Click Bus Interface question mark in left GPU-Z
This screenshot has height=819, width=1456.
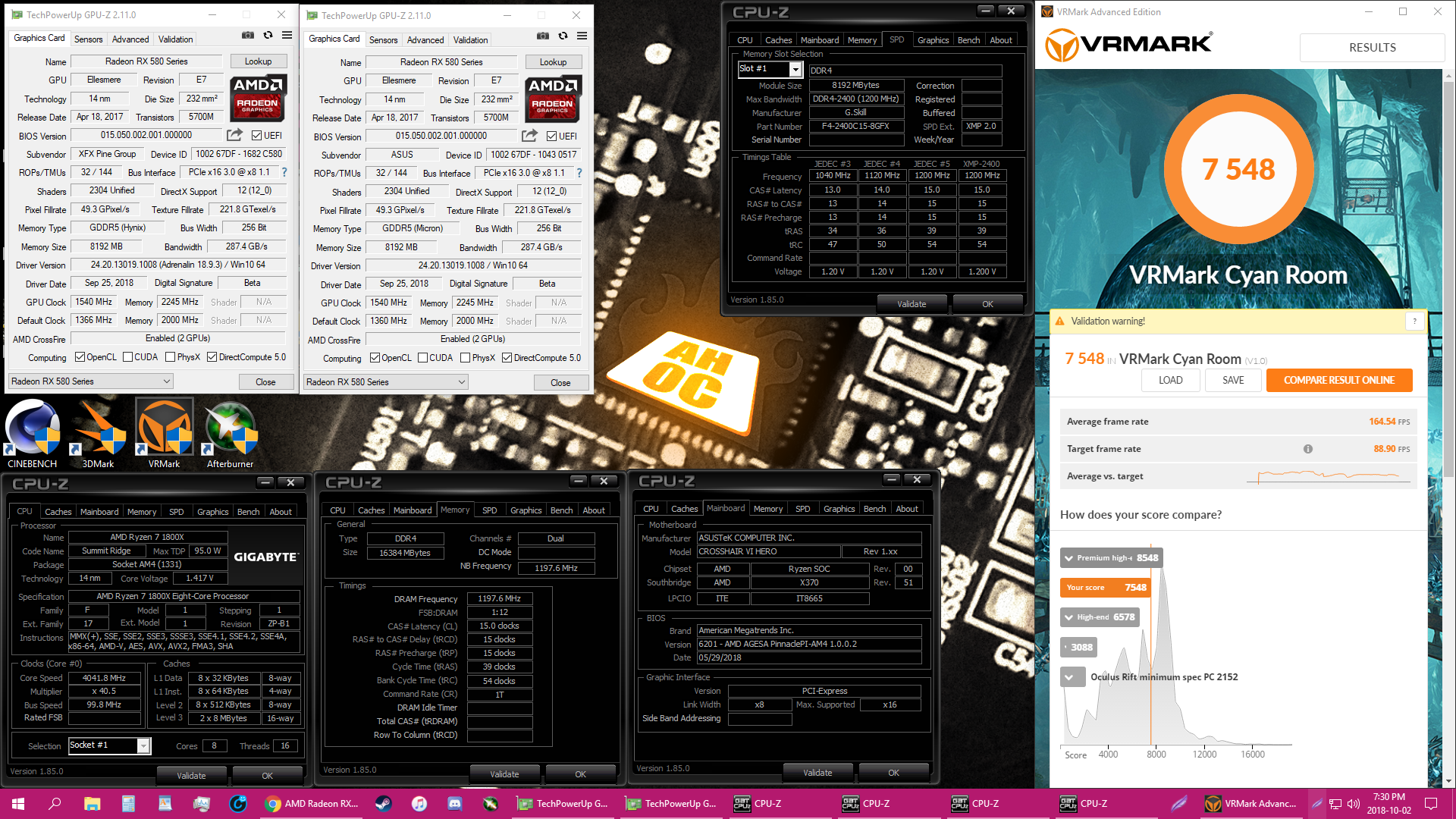click(x=284, y=172)
